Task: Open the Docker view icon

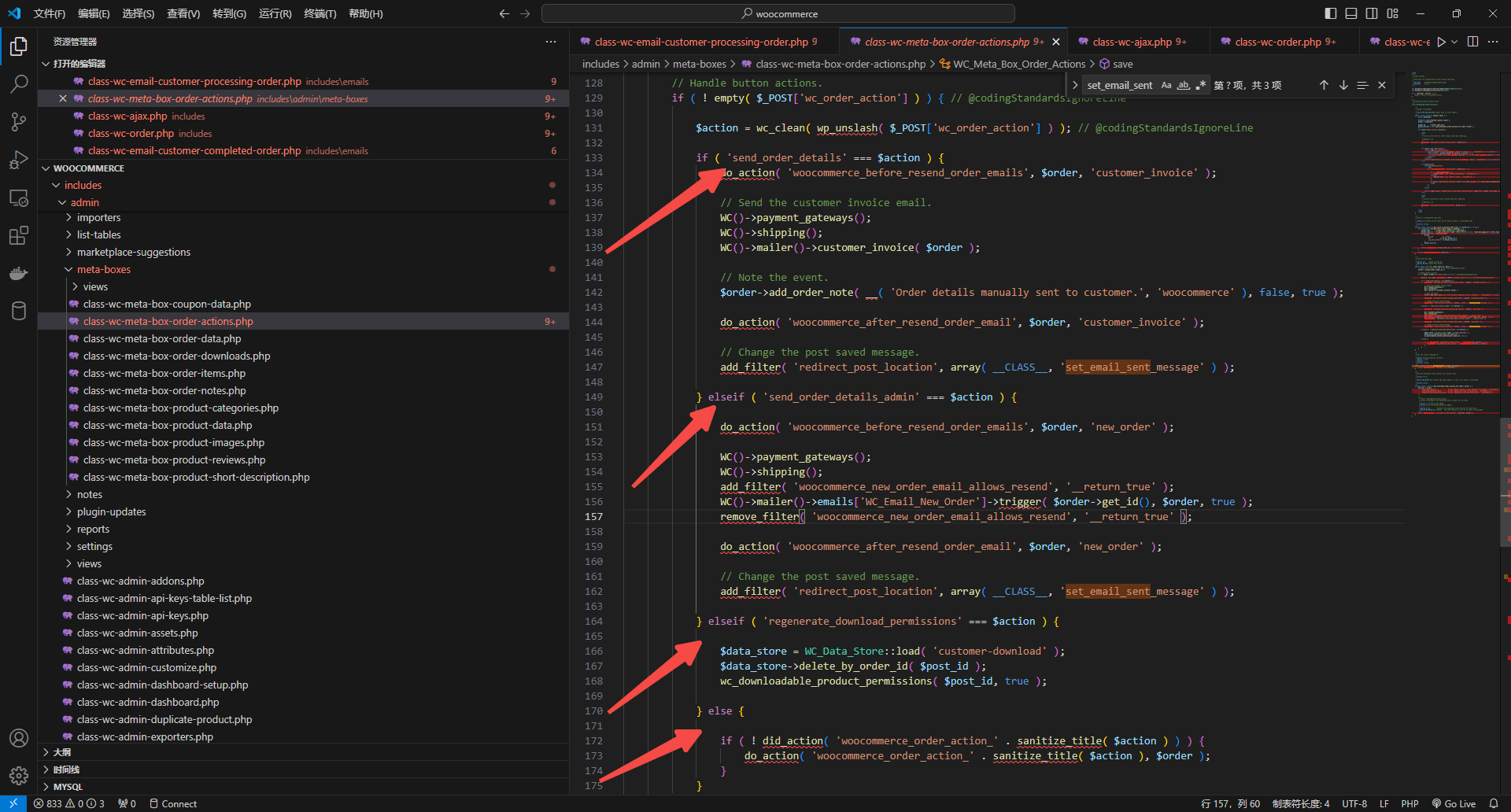Action: tap(19, 273)
